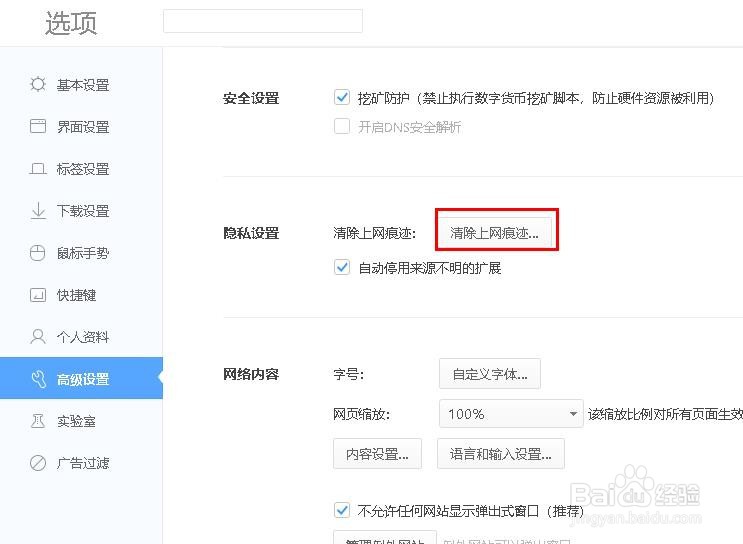Screen dimensions: 743x544
Task: Click the keyboard shortcut icon beside 快捷键
Action: 38,295
